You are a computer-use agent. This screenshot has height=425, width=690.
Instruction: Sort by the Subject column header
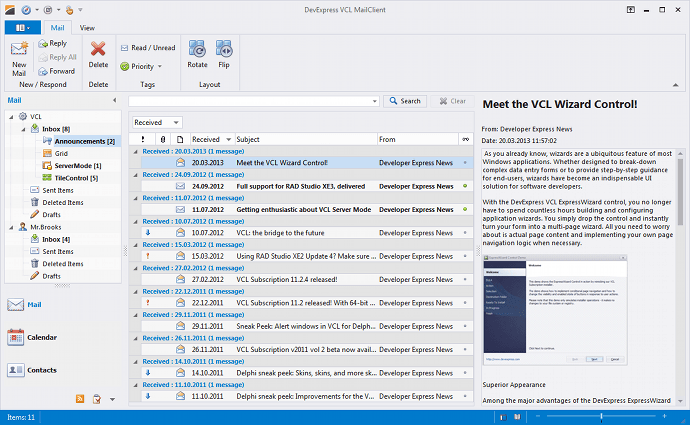[306, 139]
